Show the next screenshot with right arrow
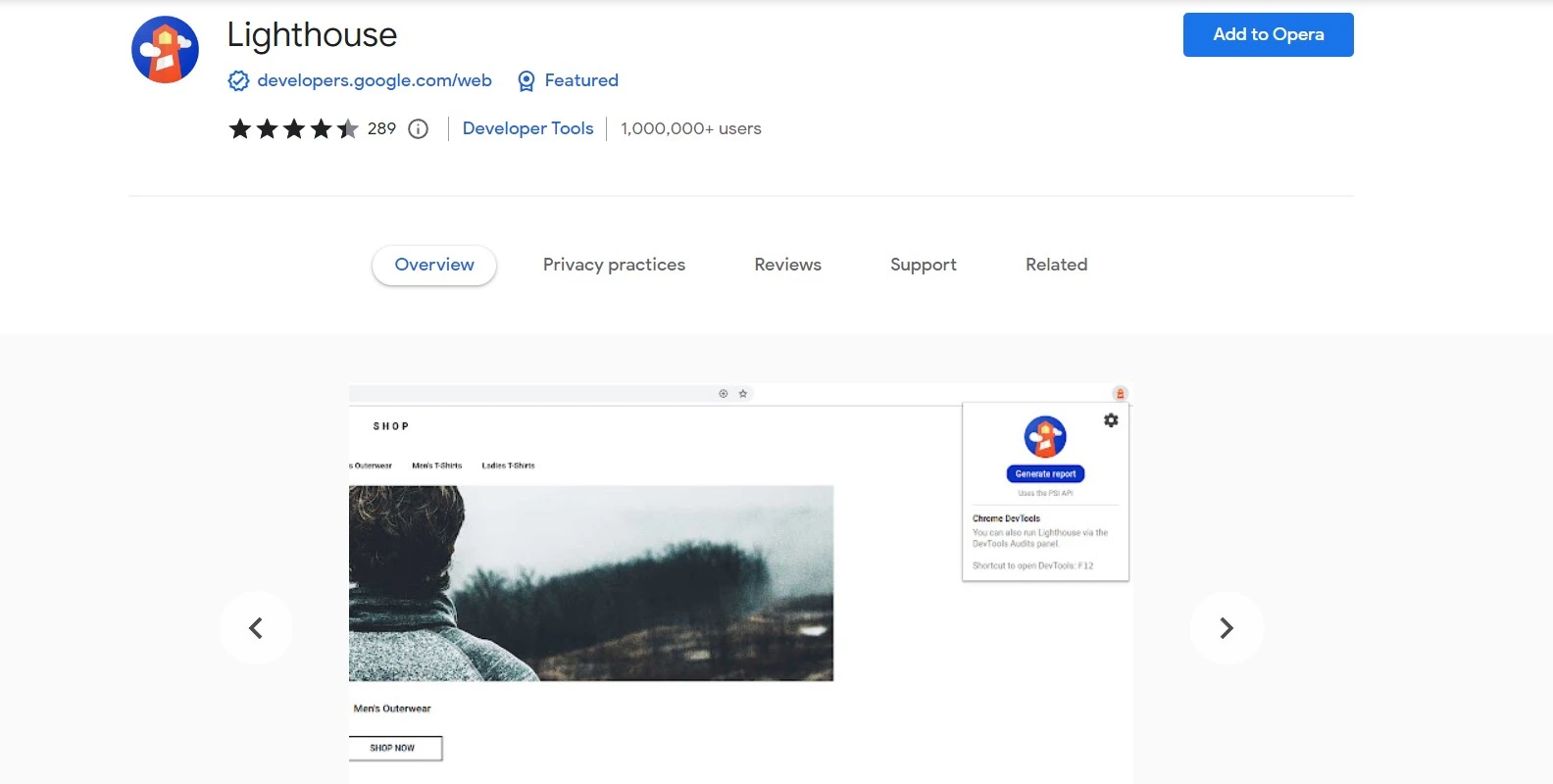1553x784 pixels. (1227, 628)
